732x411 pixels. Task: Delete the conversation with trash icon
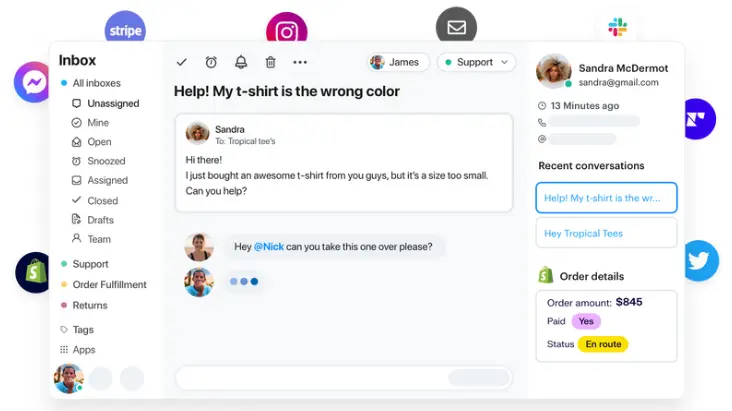(270, 62)
